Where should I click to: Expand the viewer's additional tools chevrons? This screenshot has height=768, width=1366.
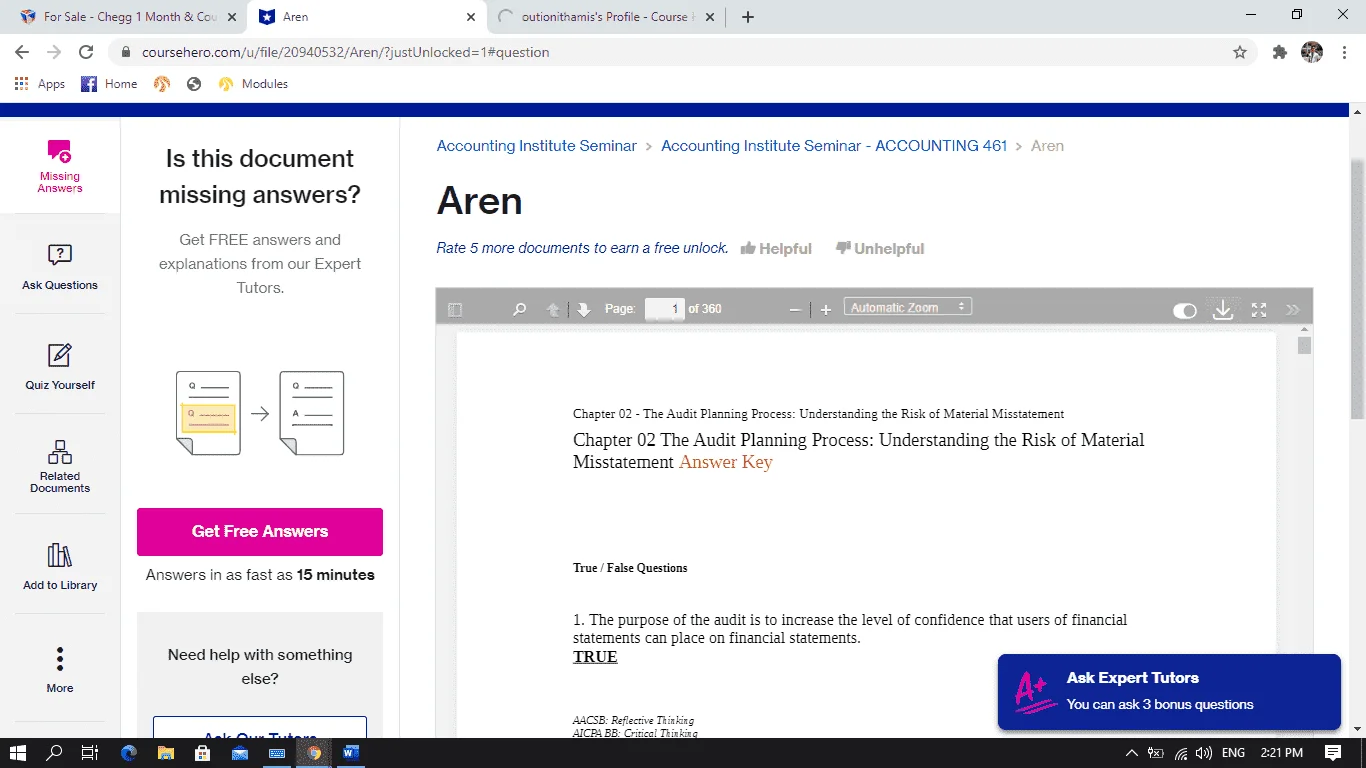[1293, 310]
